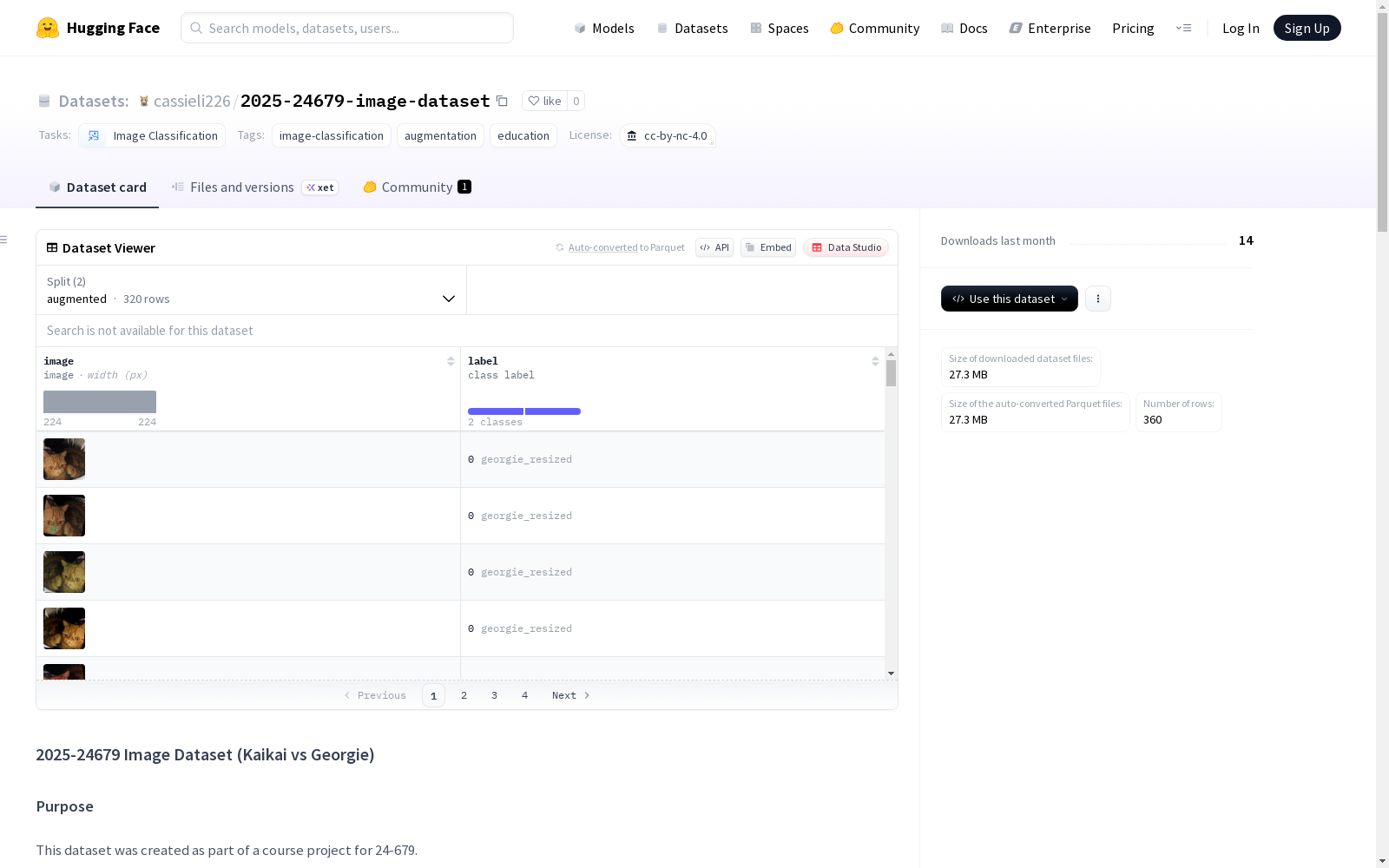The height and width of the screenshot is (868, 1389).
Task: Copy the dataset name with copy icon
Action: [502, 101]
